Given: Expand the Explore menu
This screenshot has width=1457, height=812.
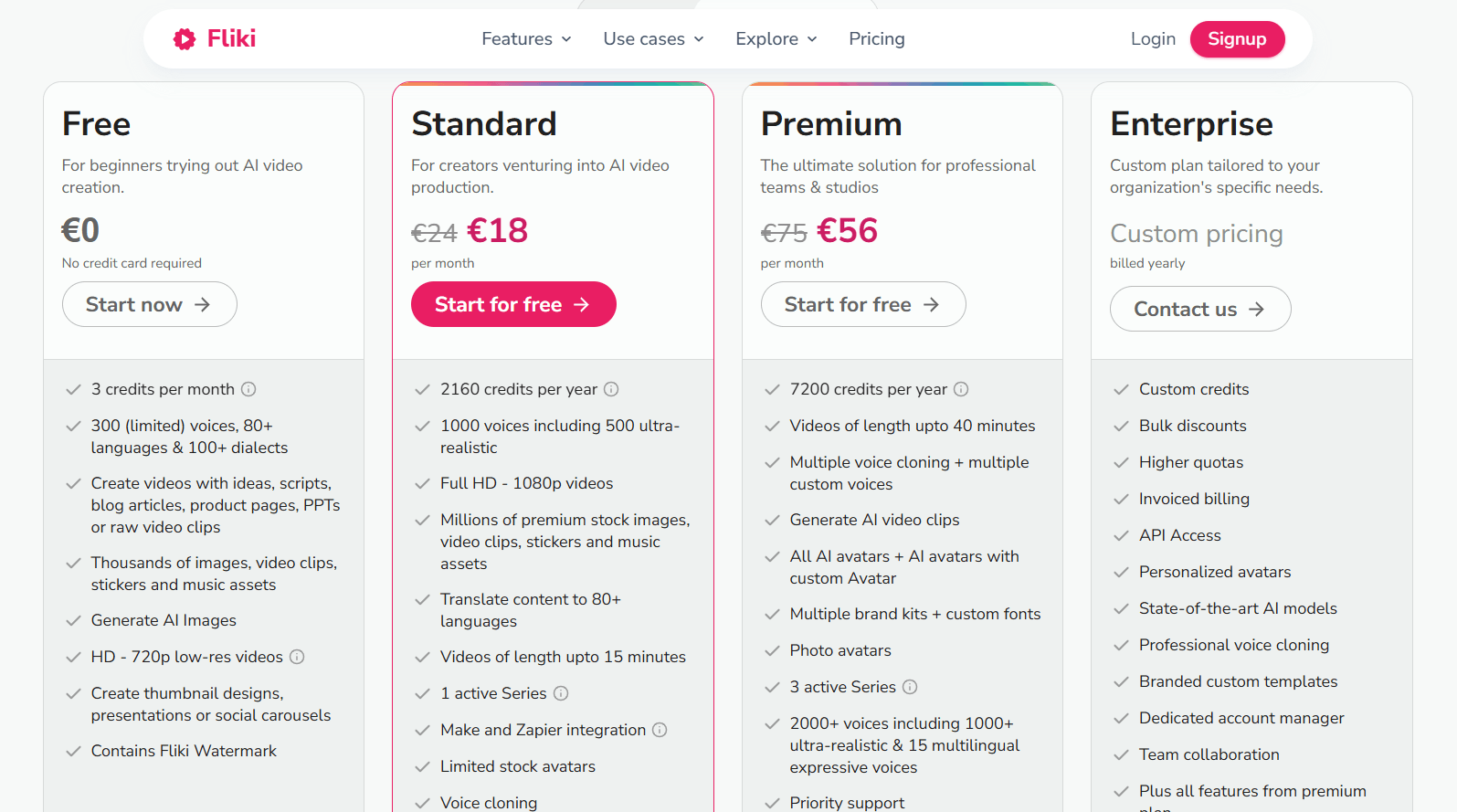Looking at the screenshot, I should (x=776, y=39).
